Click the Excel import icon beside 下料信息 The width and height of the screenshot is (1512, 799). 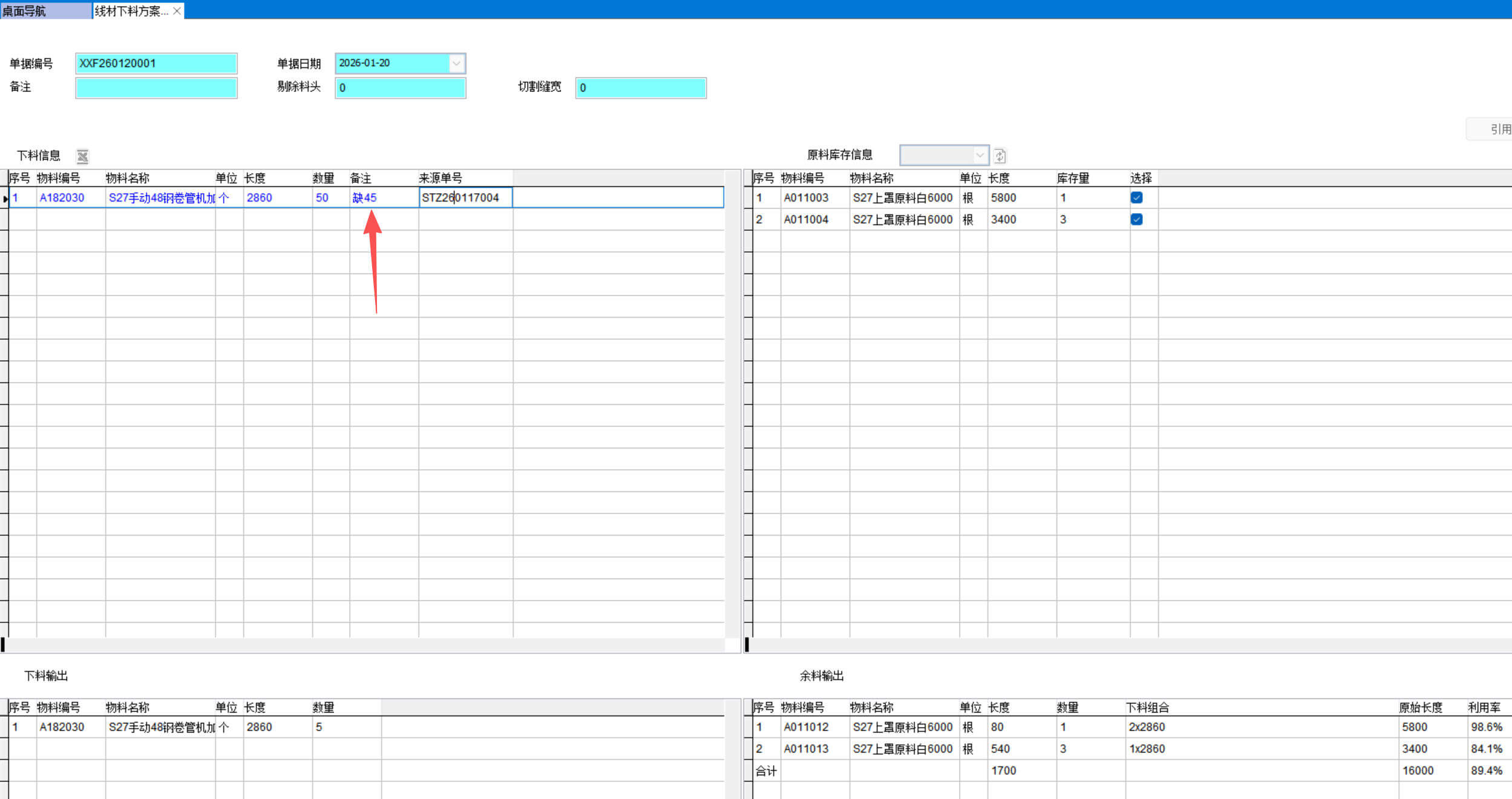[x=82, y=156]
